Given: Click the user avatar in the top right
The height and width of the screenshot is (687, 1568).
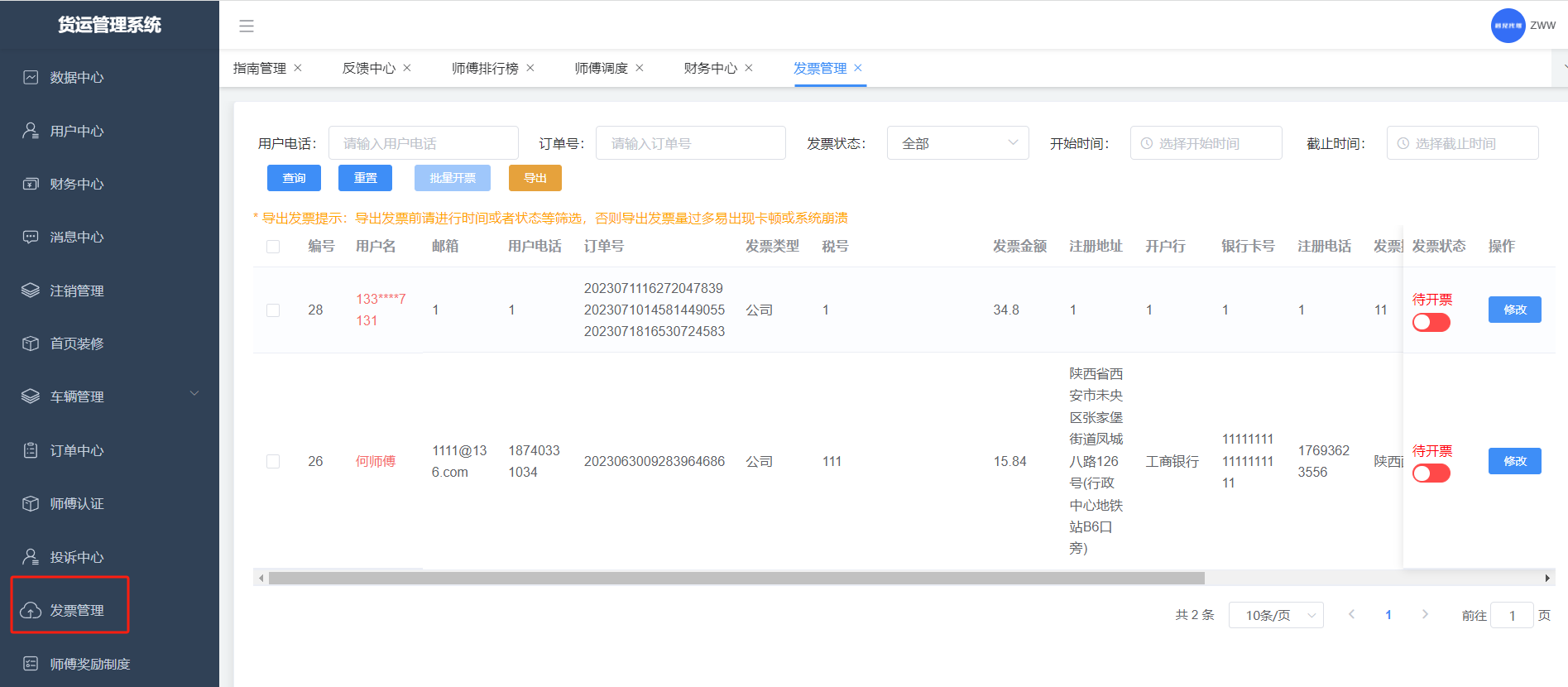Looking at the screenshot, I should pos(1508,26).
